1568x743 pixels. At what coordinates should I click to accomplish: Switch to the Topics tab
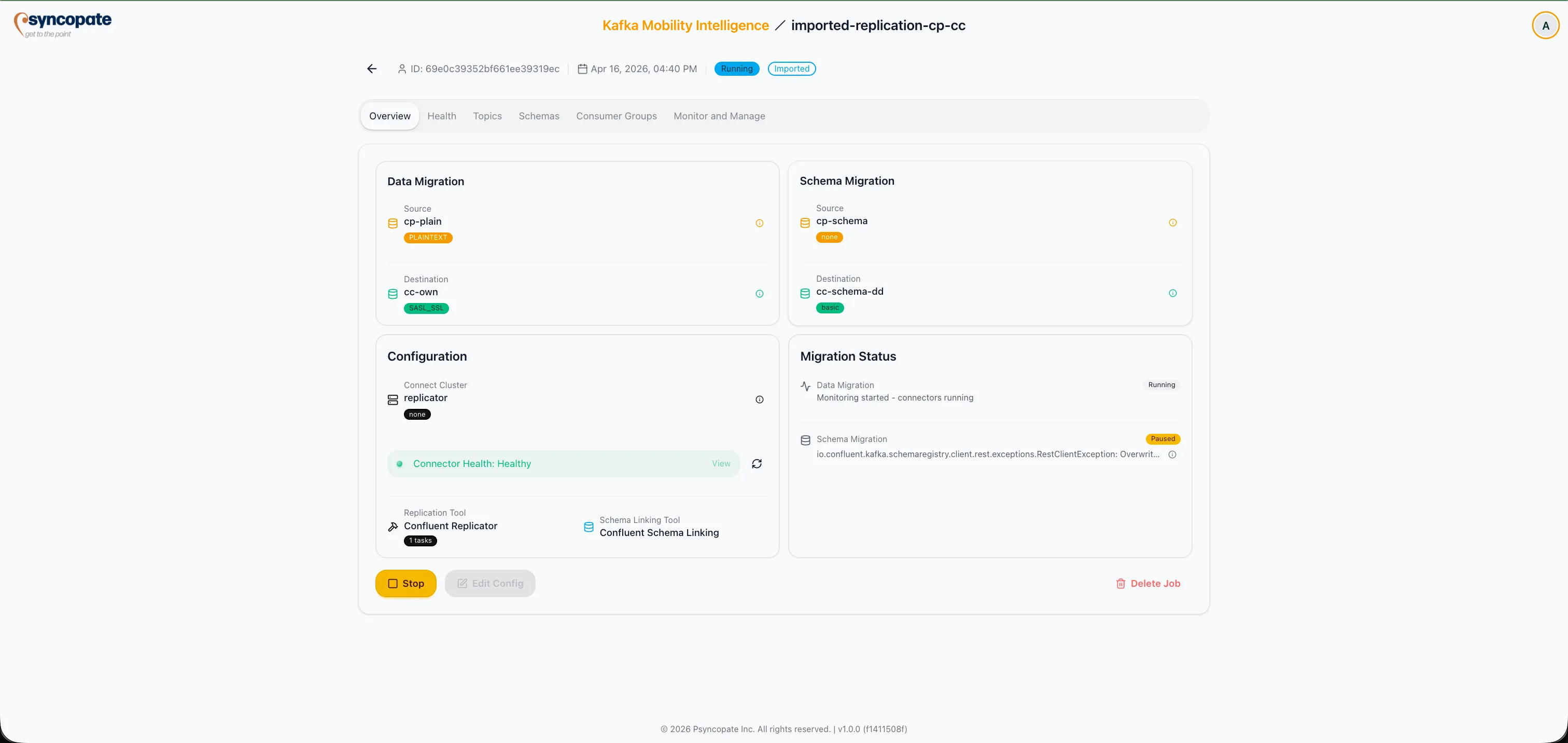[487, 116]
